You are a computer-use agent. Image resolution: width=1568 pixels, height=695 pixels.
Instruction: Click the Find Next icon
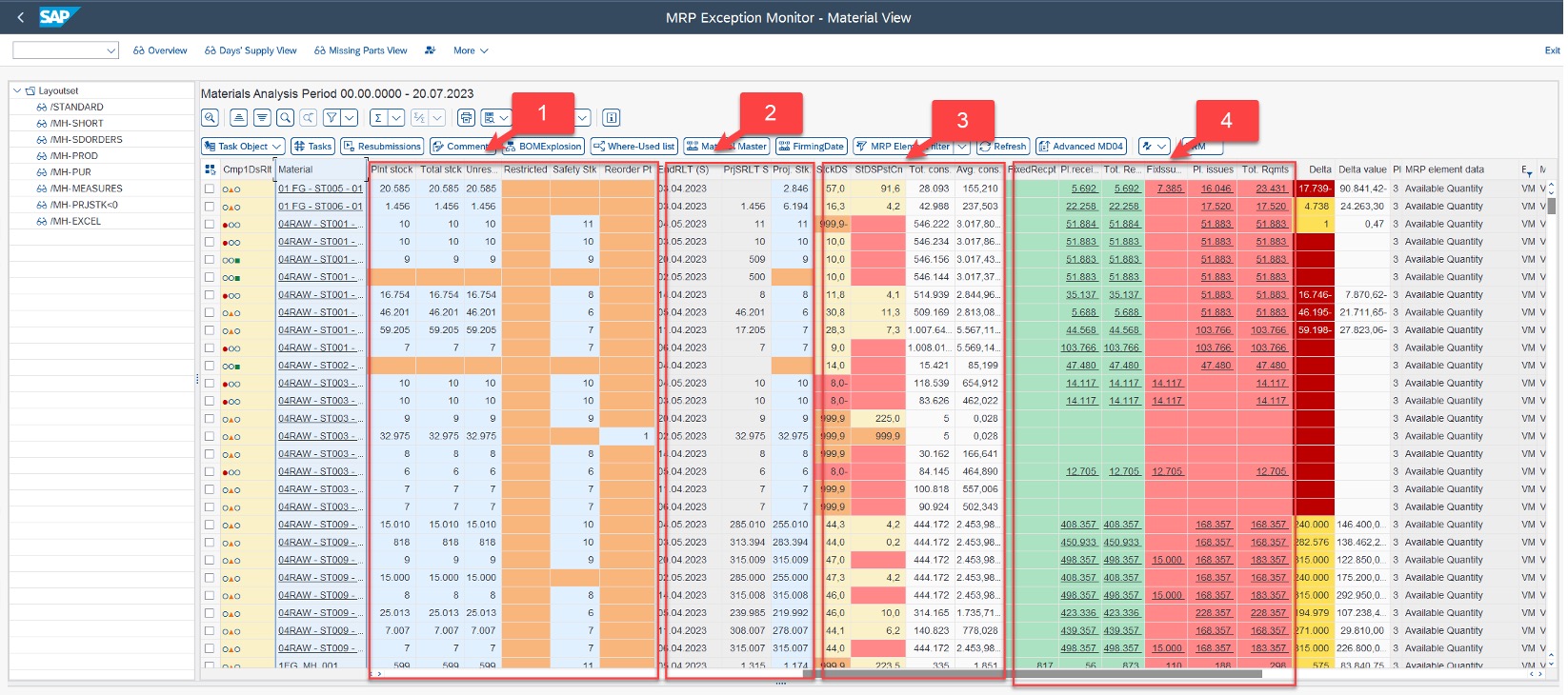pyautogui.click(x=309, y=117)
